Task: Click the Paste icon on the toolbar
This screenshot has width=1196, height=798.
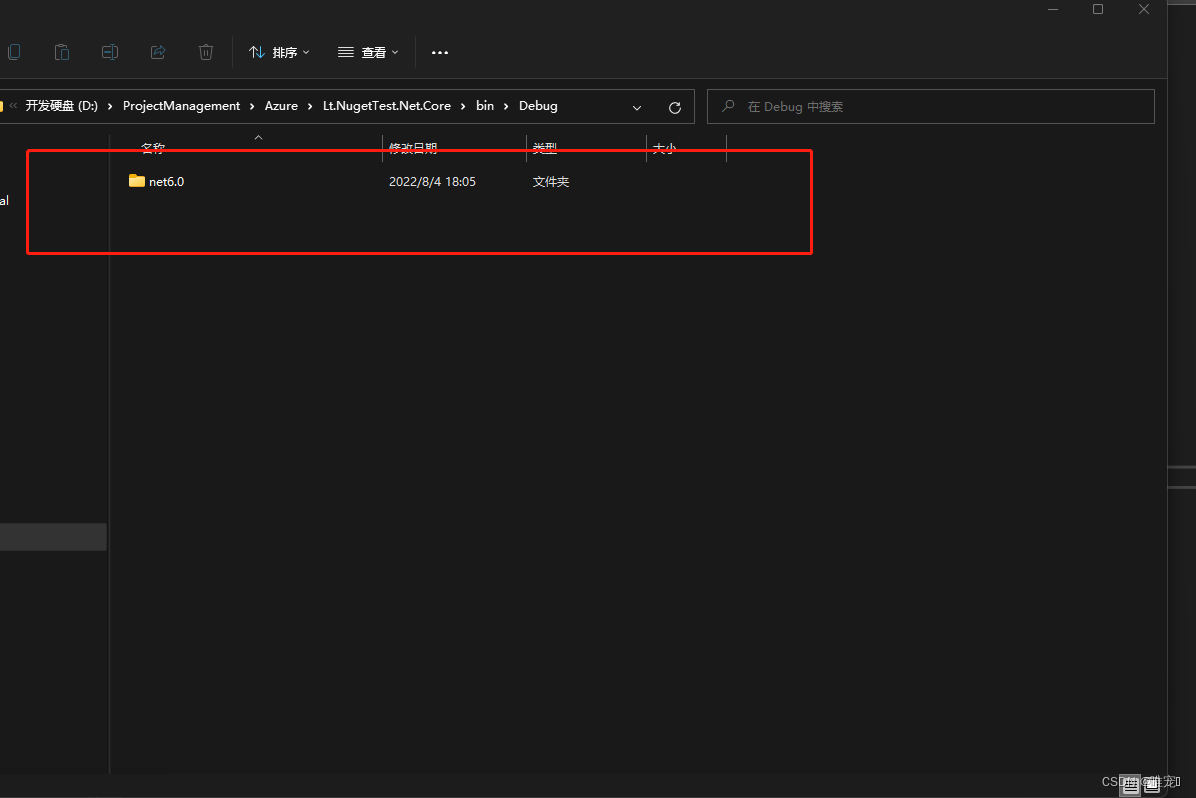Action: coord(62,52)
